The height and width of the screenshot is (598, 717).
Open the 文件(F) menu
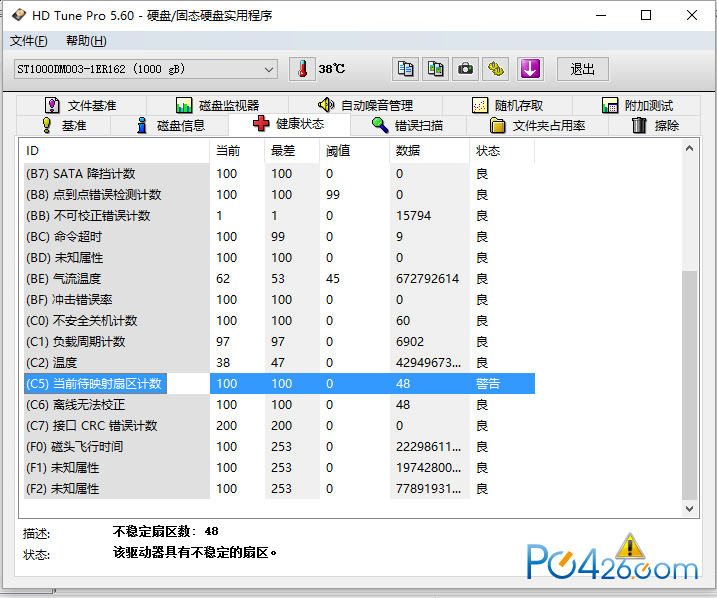pos(28,41)
